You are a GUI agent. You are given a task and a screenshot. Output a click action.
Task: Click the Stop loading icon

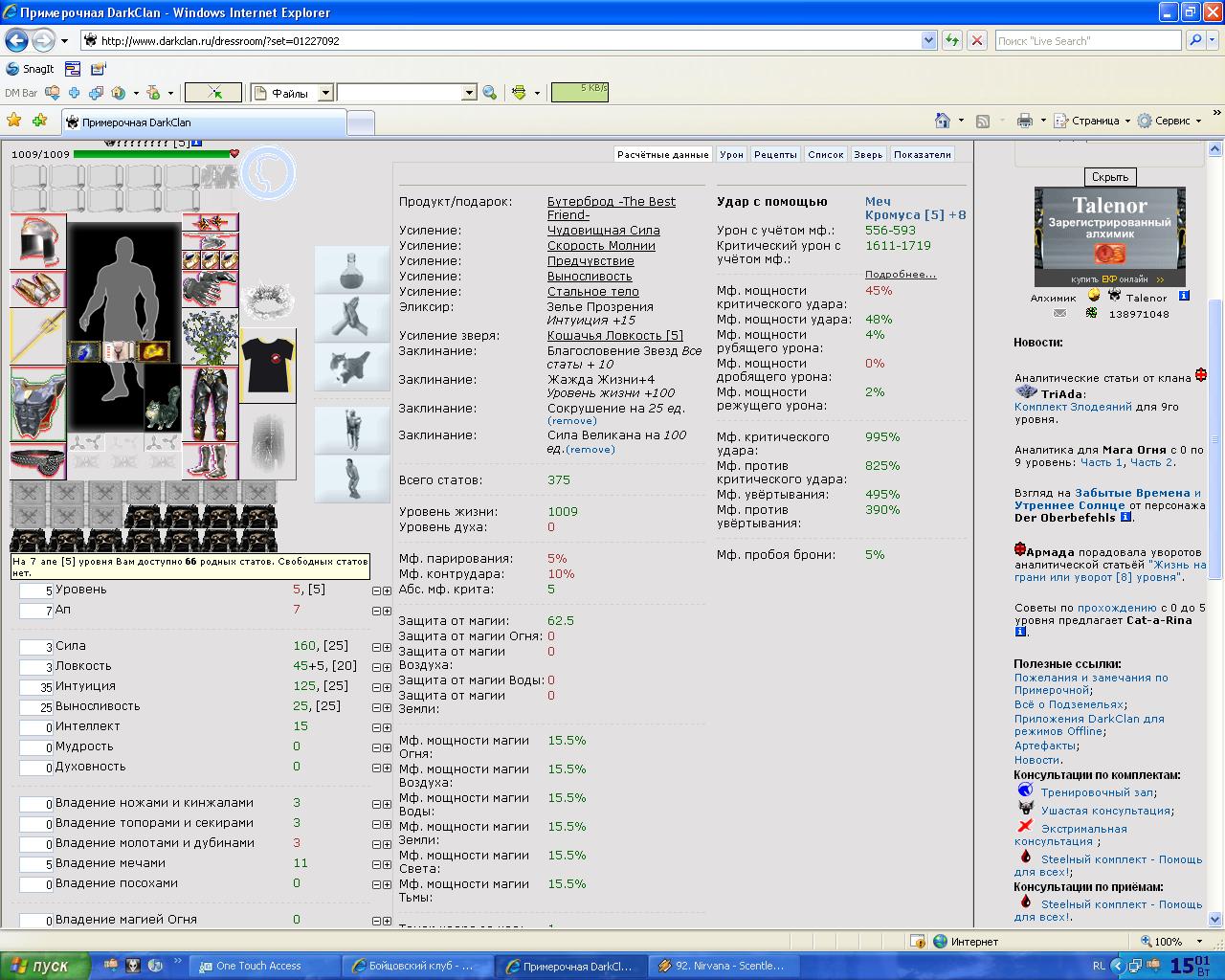tap(976, 40)
